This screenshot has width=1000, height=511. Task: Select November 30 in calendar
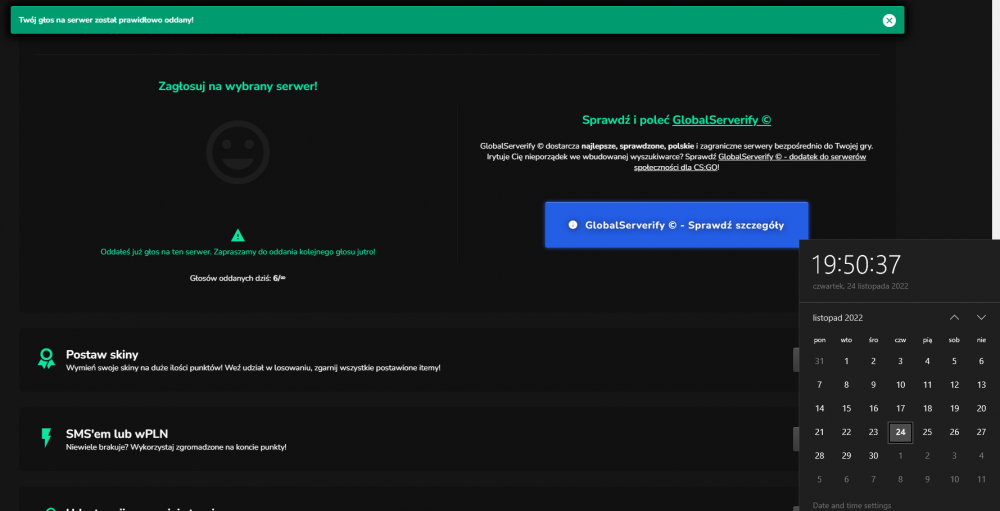click(874, 455)
